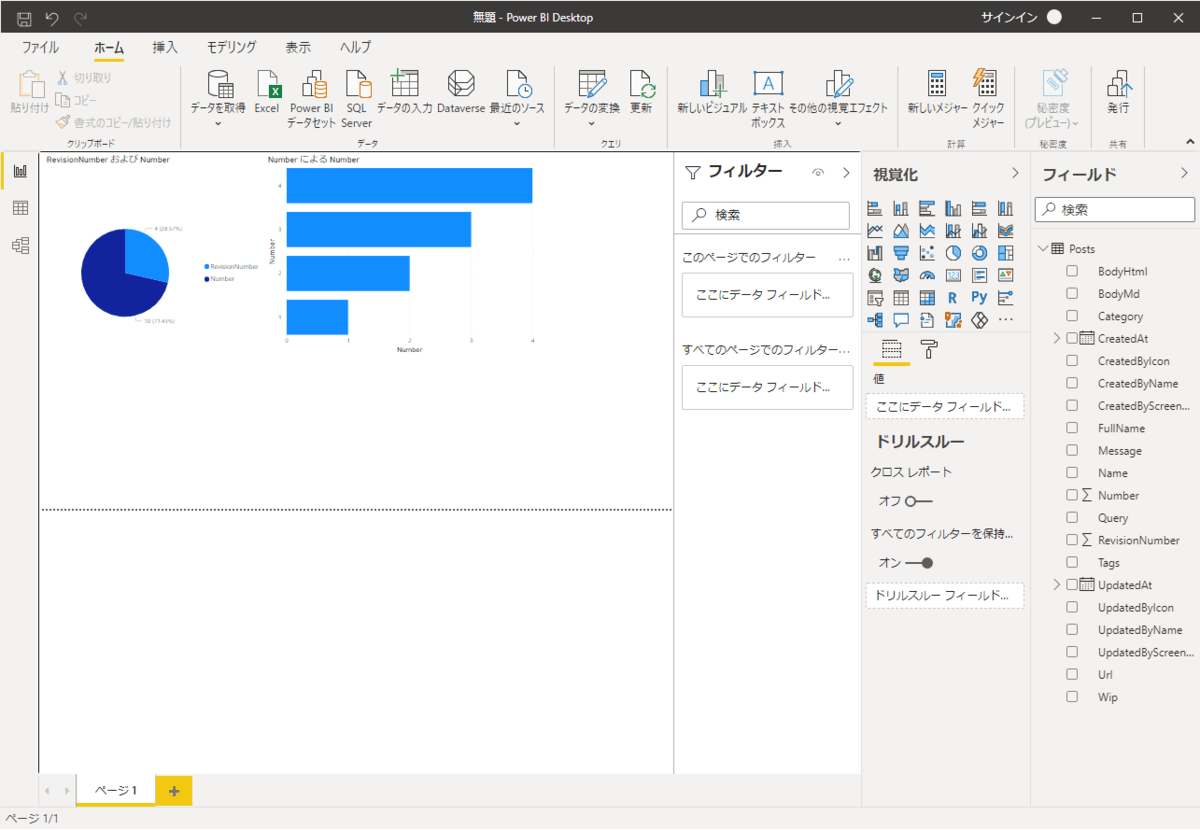This screenshot has width=1200, height=830.
Task: Select the Python visual
Action: (x=979, y=297)
